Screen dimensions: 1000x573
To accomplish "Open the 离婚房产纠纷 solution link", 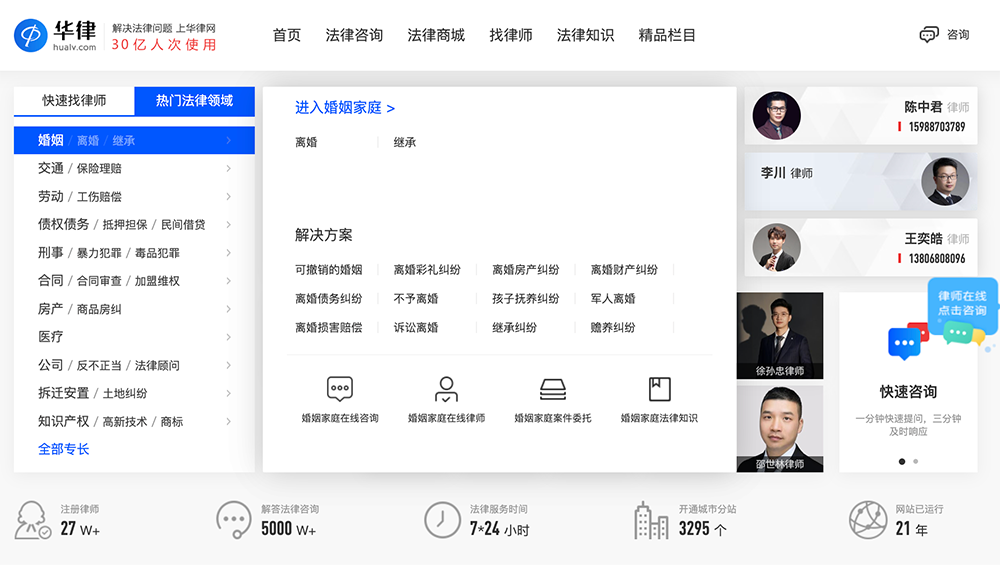I will pos(526,270).
